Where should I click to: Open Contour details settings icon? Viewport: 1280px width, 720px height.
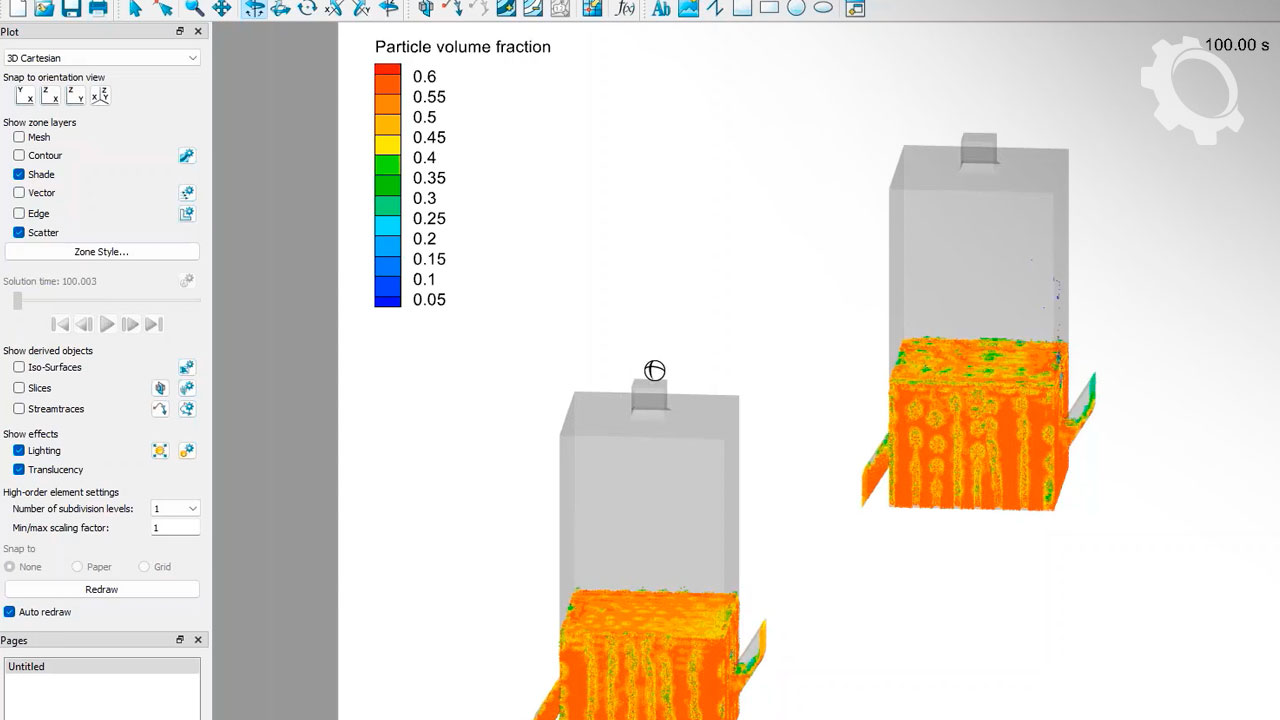[186, 156]
